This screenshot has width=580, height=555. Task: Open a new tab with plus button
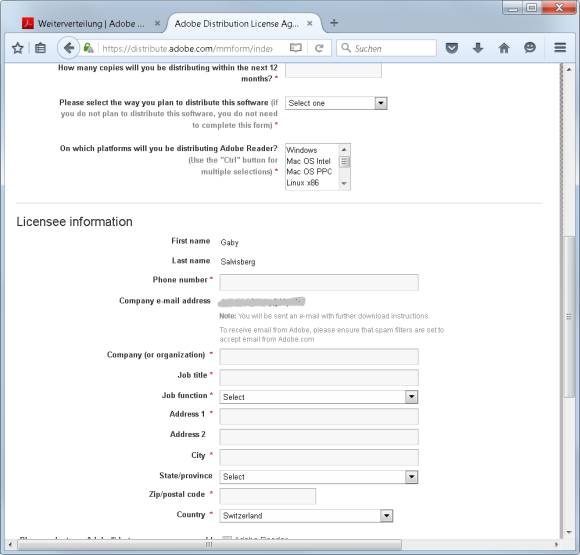point(334,23)
